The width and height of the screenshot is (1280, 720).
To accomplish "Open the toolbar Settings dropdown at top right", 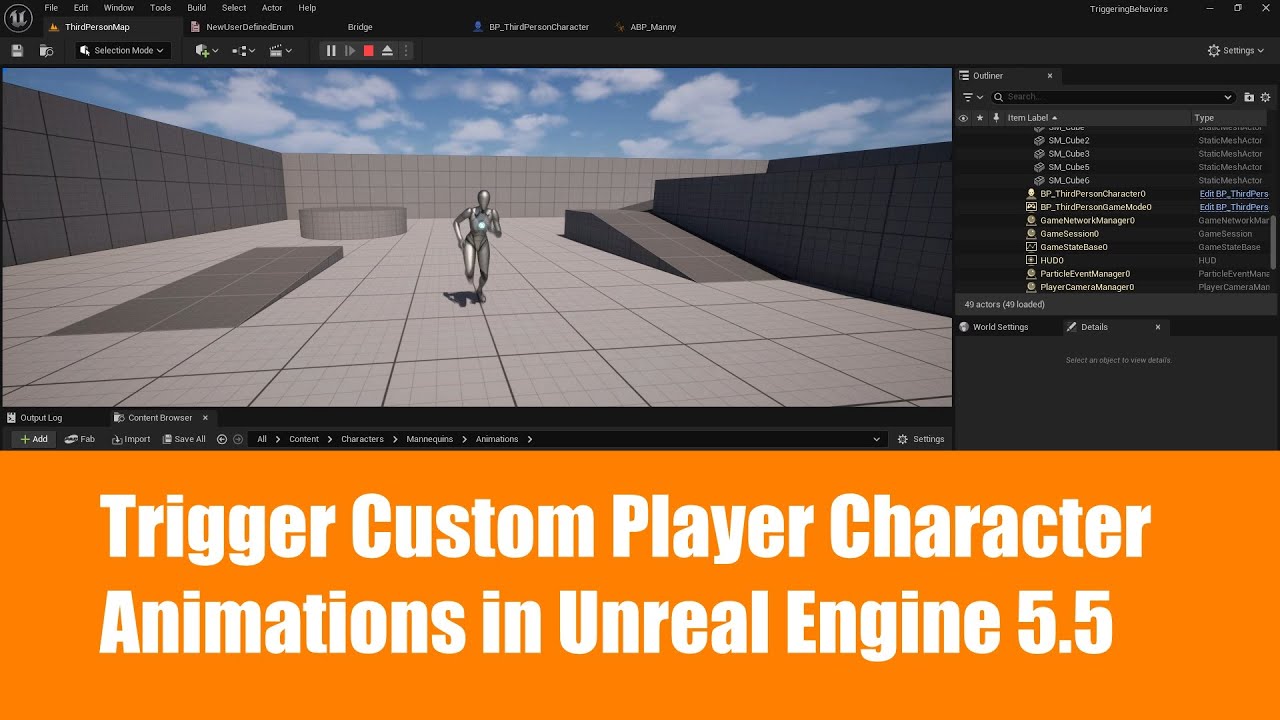I will (x=1236, y=50).
